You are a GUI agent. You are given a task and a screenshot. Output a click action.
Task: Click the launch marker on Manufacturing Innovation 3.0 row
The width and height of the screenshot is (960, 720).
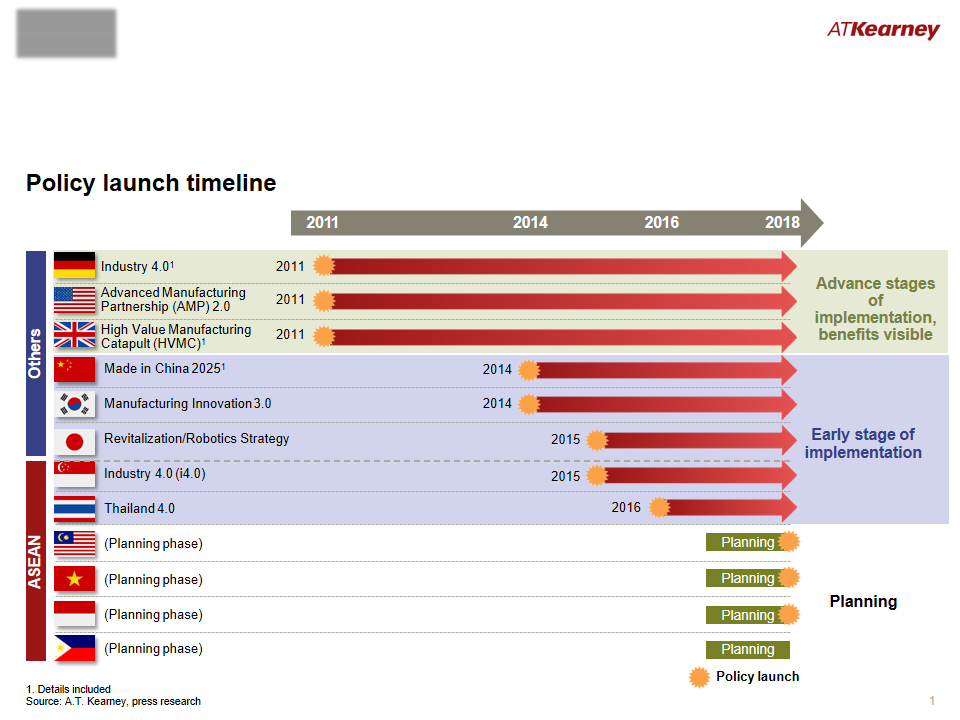pos(529,404)
